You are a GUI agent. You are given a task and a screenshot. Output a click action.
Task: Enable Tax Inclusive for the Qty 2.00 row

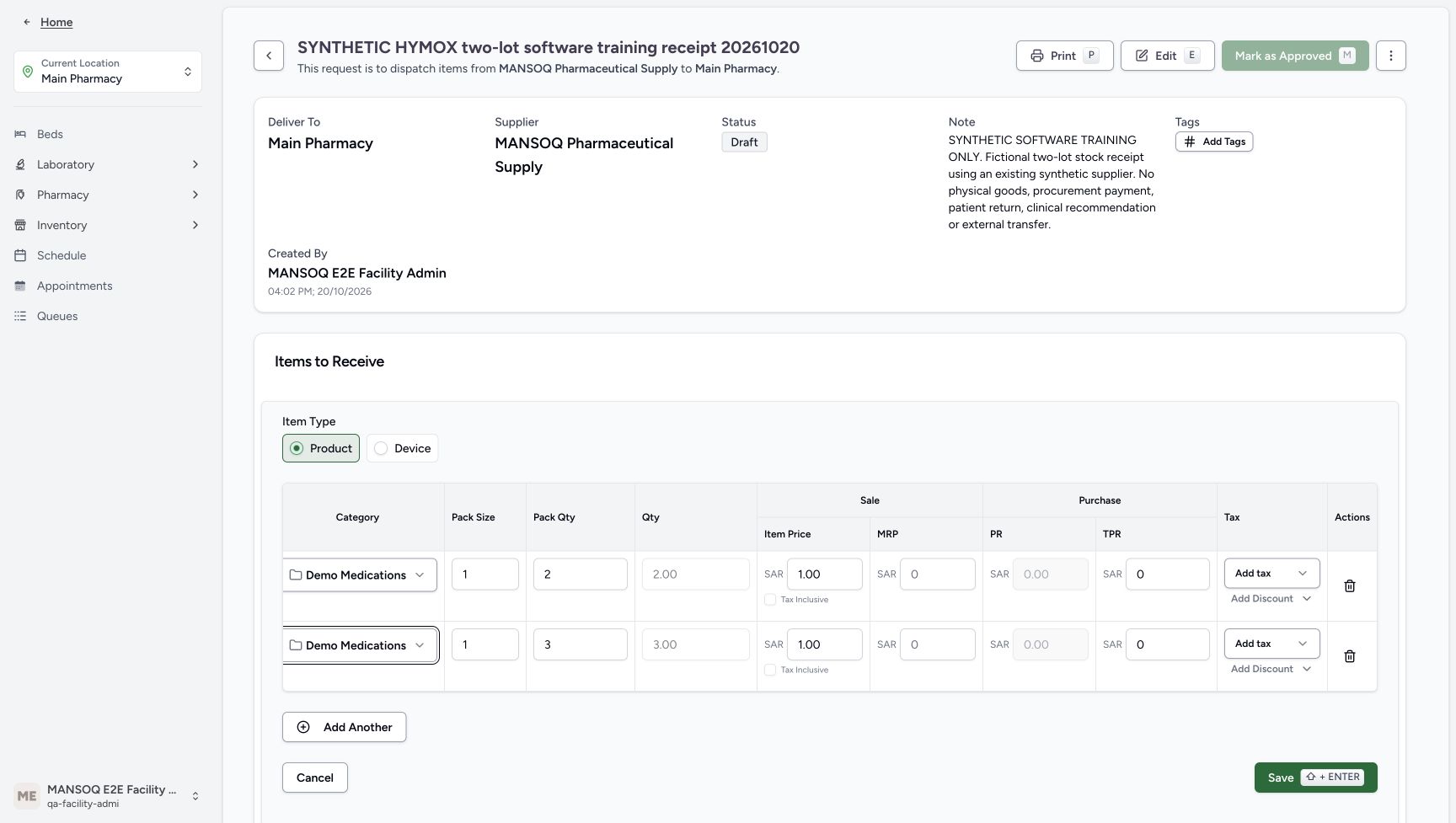pyautogui.click(x=770, y=600)
